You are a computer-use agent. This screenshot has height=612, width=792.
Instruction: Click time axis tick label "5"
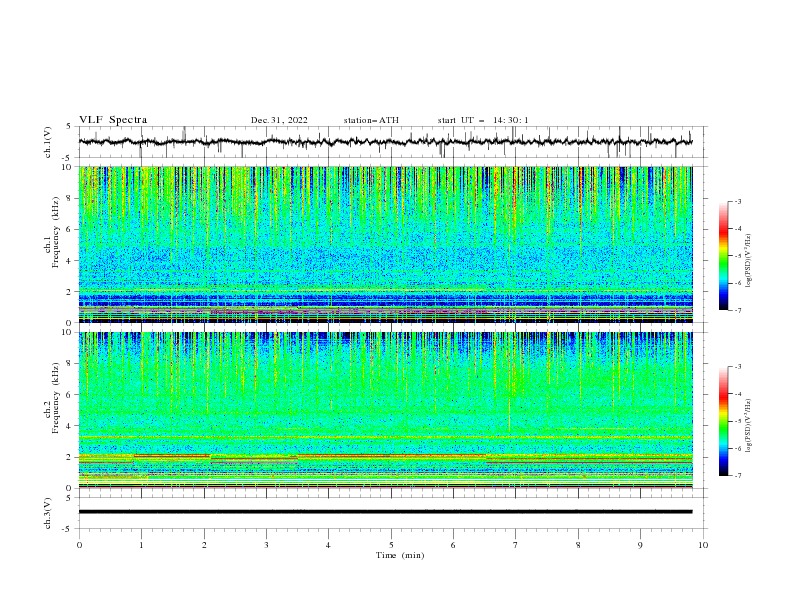pos(391,545)
